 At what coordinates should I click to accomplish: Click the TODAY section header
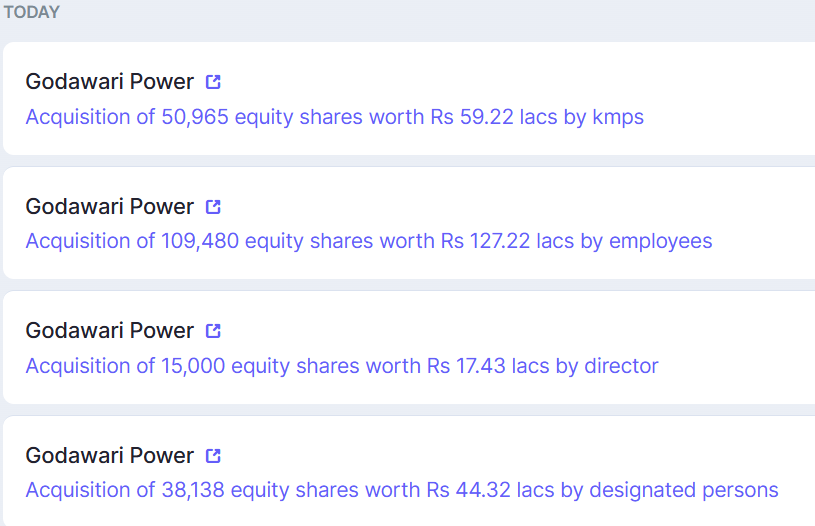(x=31, y=13)
